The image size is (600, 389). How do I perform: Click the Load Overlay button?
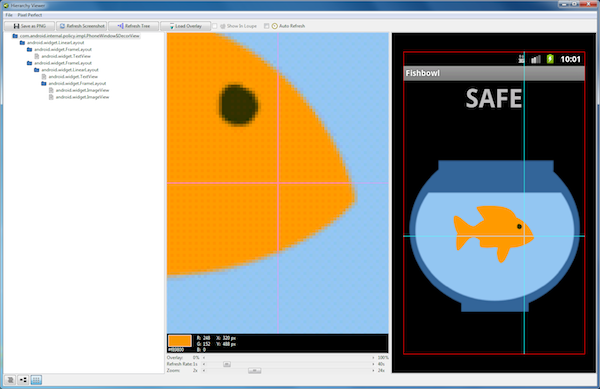[x=185, y=26]
